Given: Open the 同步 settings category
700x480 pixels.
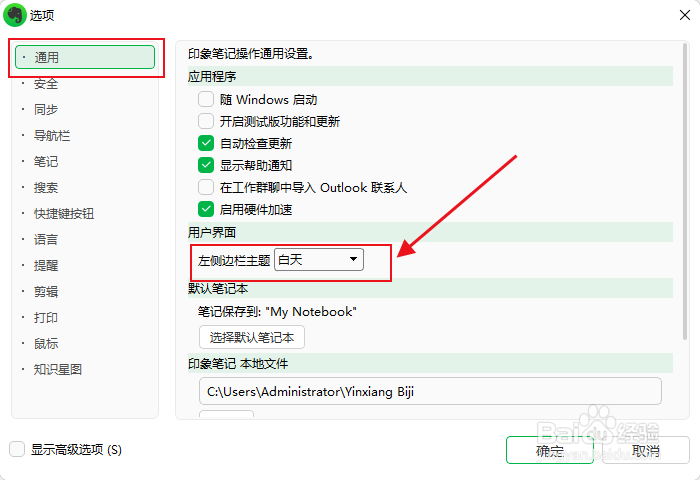Looking at the screenshot, I should tap(46, 109).
